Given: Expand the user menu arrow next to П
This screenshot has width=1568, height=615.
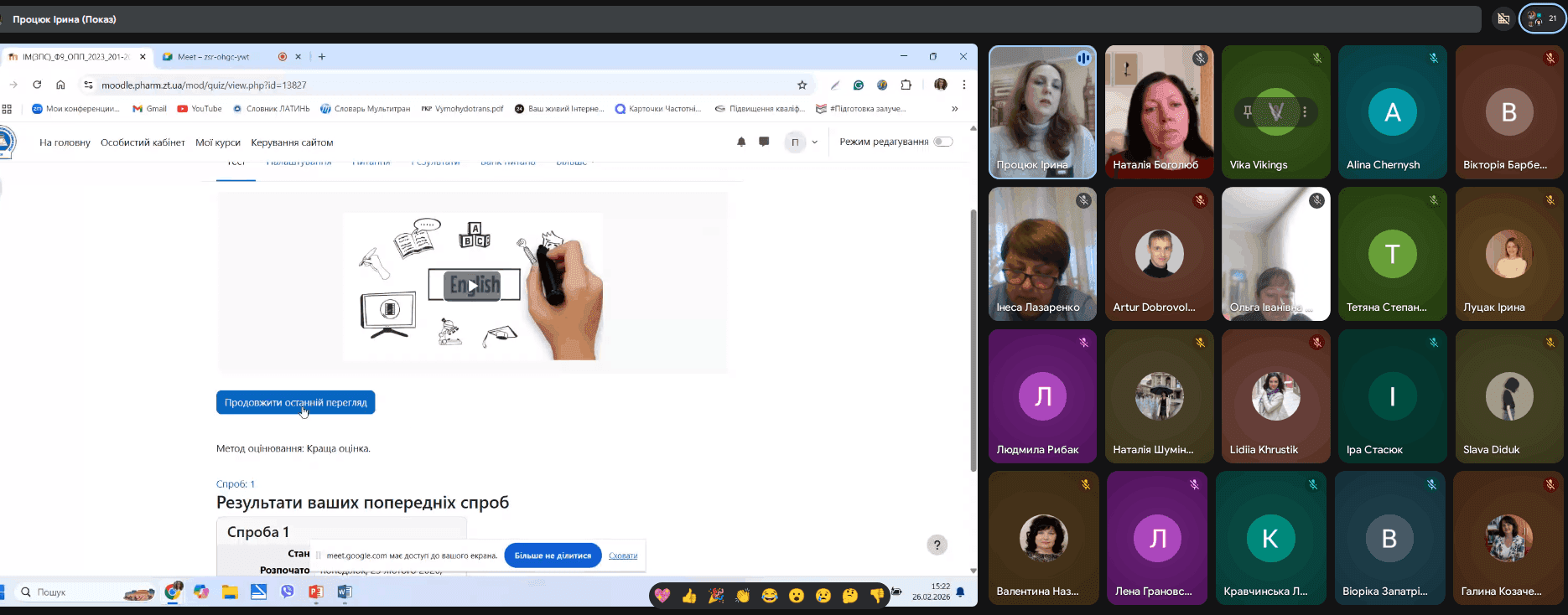Looking at the screenshot, I should tap(814, 142).
